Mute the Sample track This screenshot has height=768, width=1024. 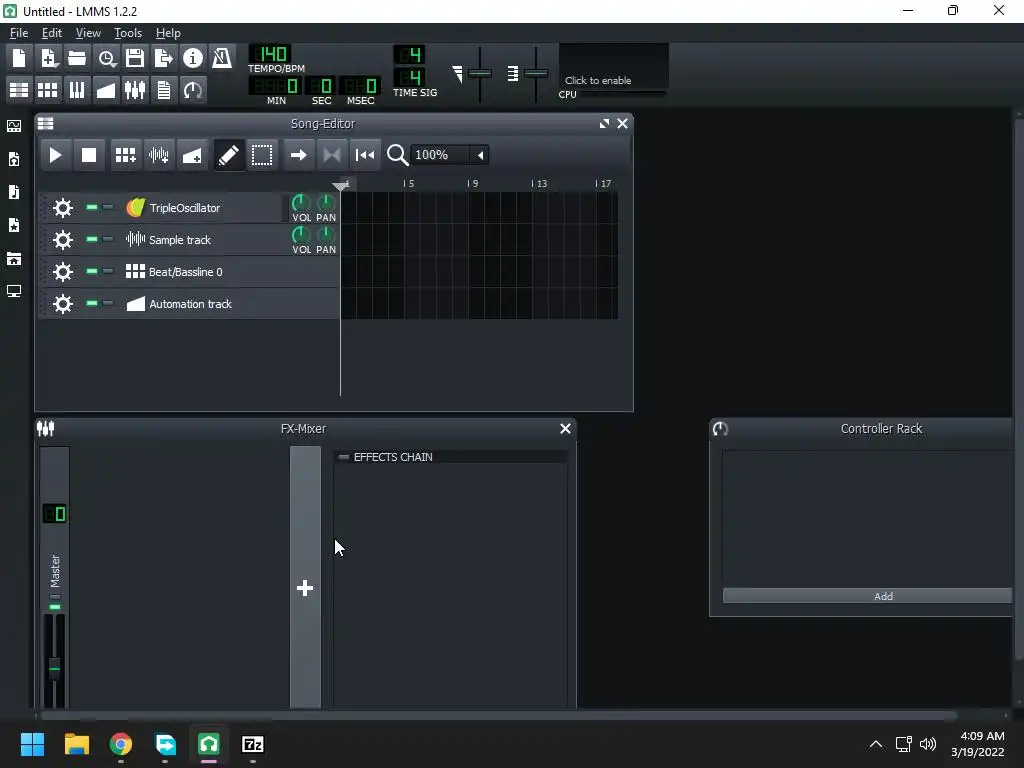[x=92, y=240]
